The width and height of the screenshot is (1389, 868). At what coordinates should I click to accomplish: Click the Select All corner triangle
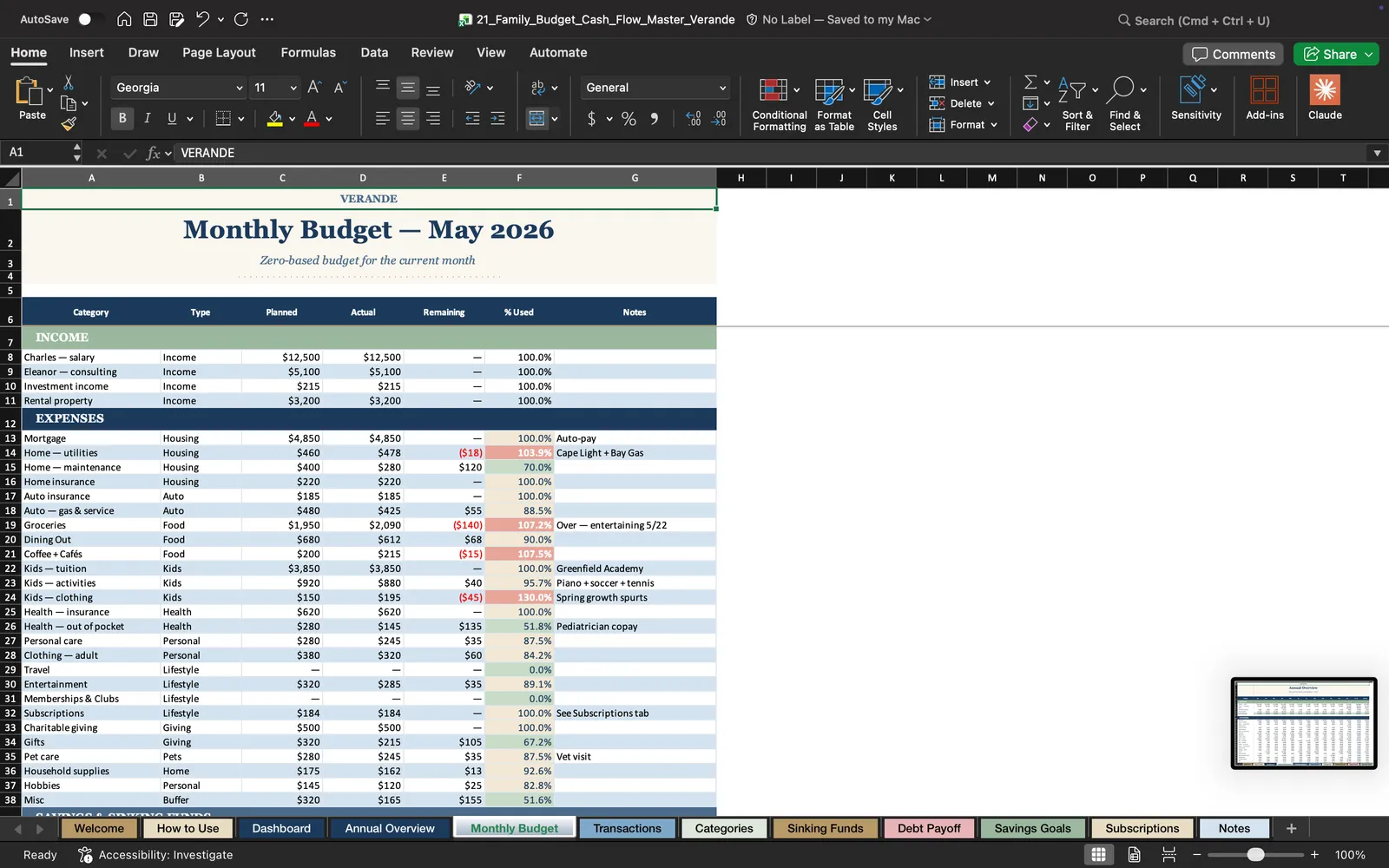10,178
